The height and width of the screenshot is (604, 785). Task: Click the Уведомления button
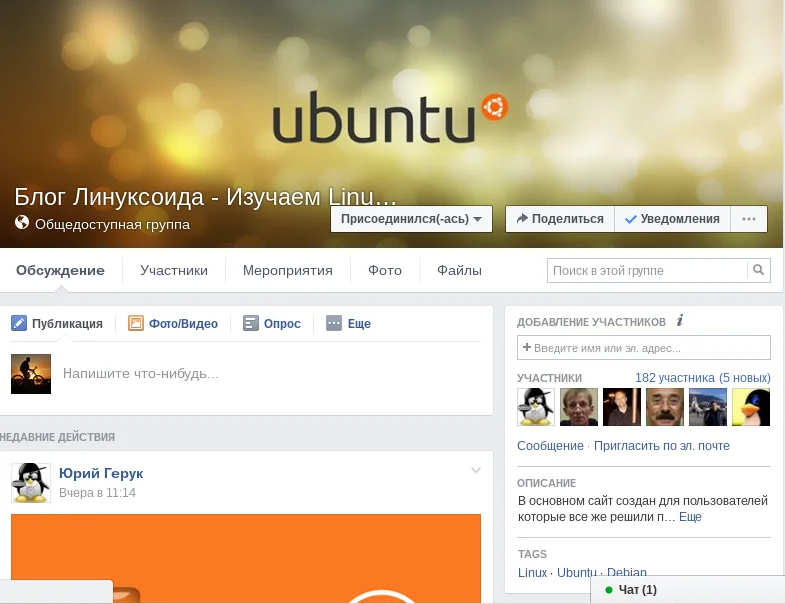click(673, 219)
